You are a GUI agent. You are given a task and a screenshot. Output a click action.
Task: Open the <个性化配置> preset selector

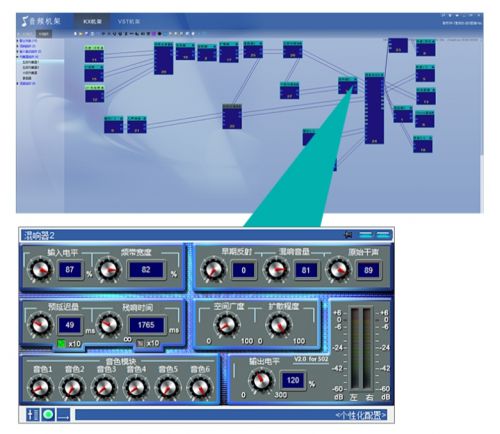click(361, 415)
